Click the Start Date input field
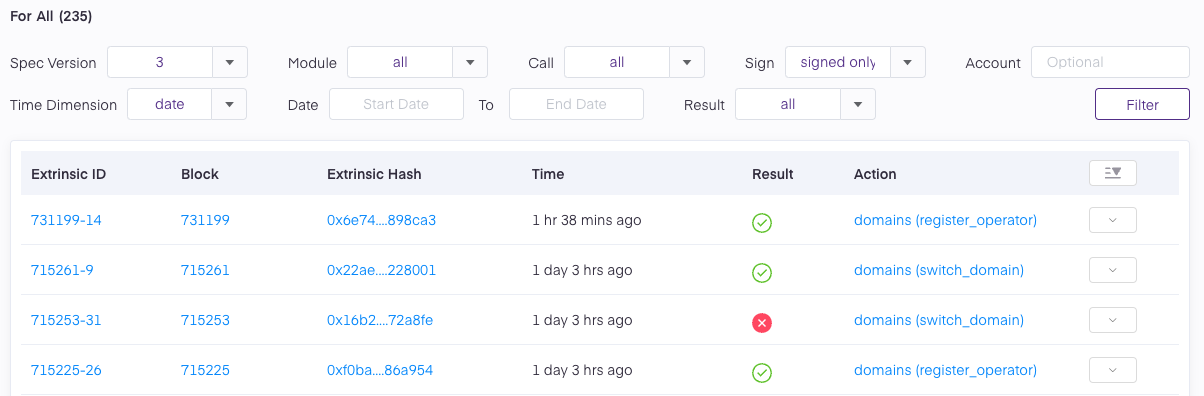Viewport: 1204px width, 396px height. pyautogui.click(x=396, y=104)
